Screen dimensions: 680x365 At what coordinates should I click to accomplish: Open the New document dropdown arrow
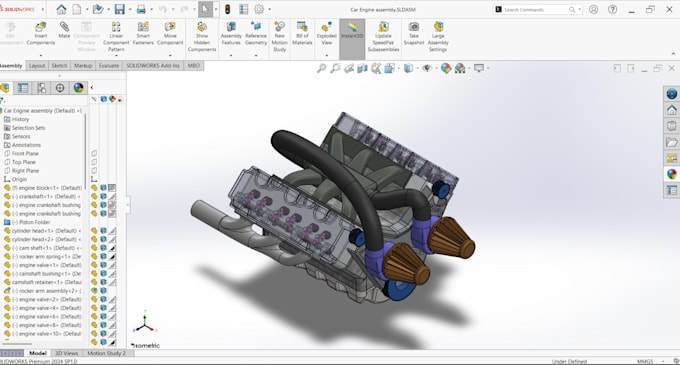click(86, 9)
